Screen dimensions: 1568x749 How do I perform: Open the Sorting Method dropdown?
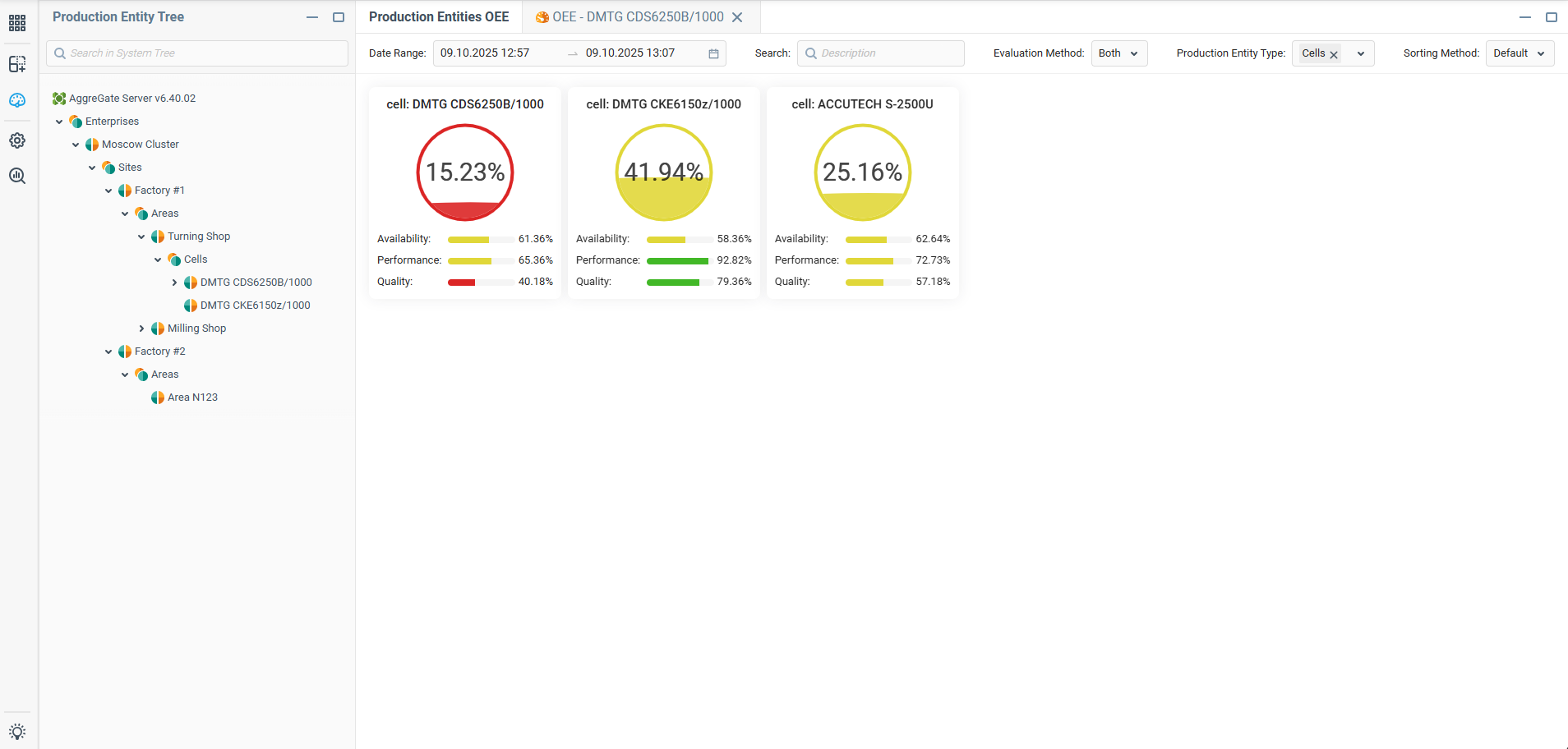click(1519, 53)
